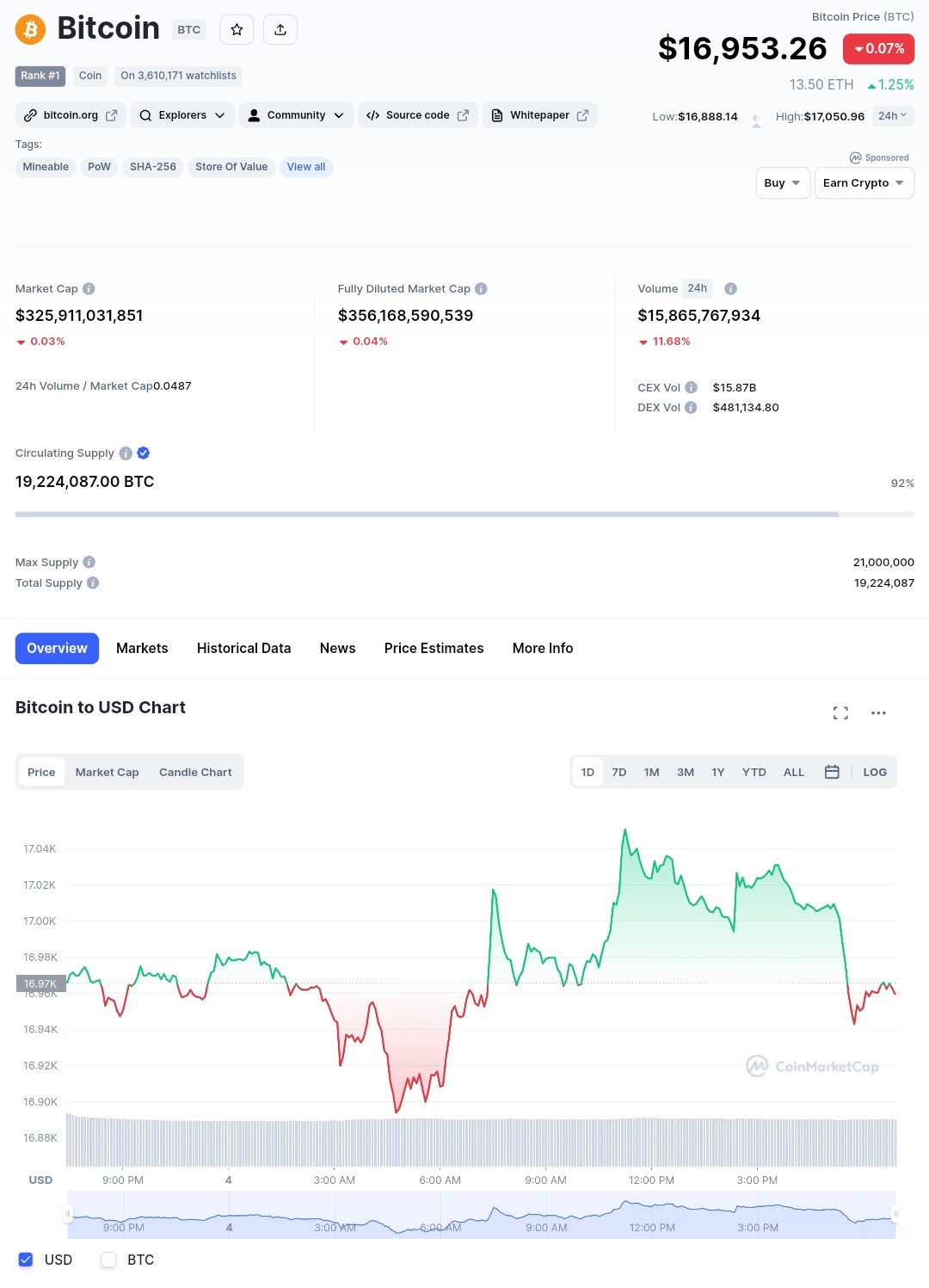This screenshot has height=1288, width=929.
Task: Switch to the Markets tab
Action: tap(142, 649)
